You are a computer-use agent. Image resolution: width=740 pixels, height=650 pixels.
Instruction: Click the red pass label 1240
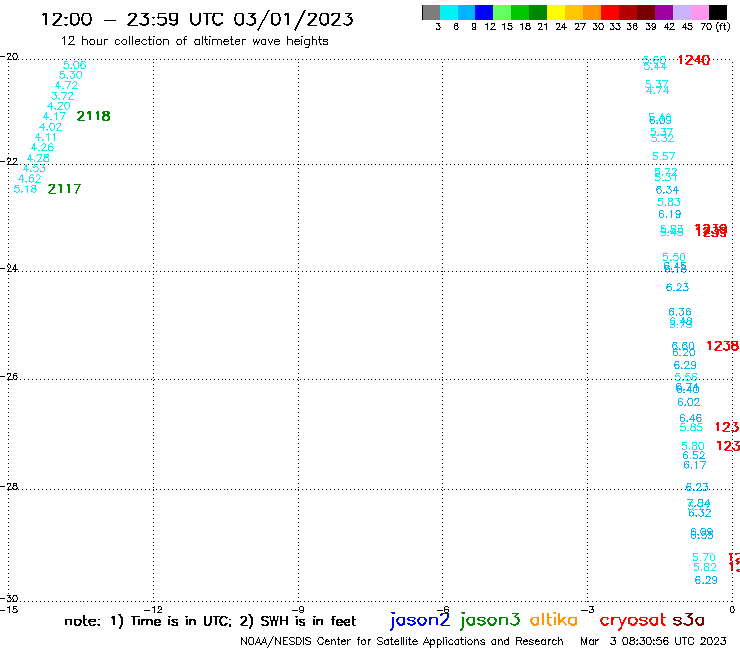(693, 60)
